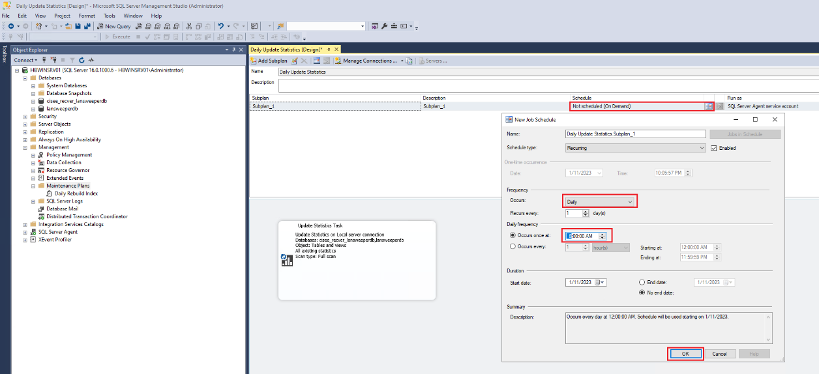Open the Connect dropdown in Object Explorer

(26, 60)
